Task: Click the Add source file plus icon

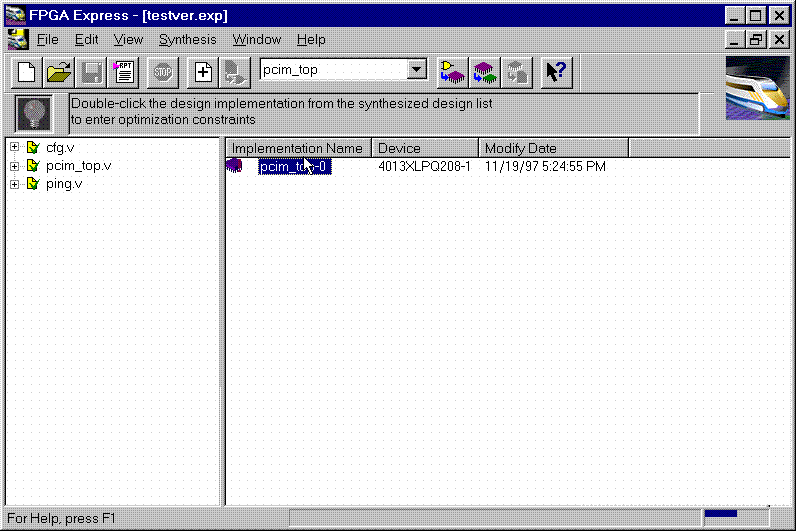Action: [203, 73]
